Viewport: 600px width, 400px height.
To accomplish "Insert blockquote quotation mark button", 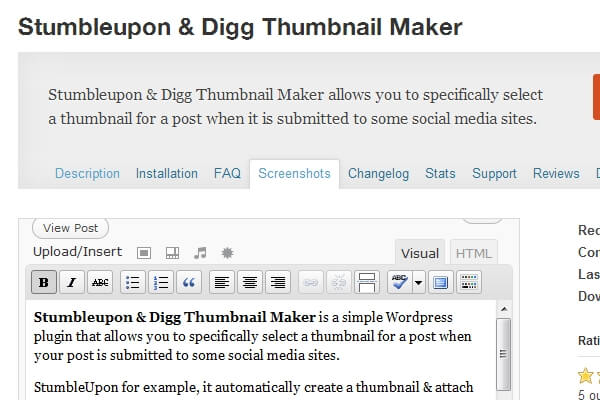I will [x=189, y=282].
